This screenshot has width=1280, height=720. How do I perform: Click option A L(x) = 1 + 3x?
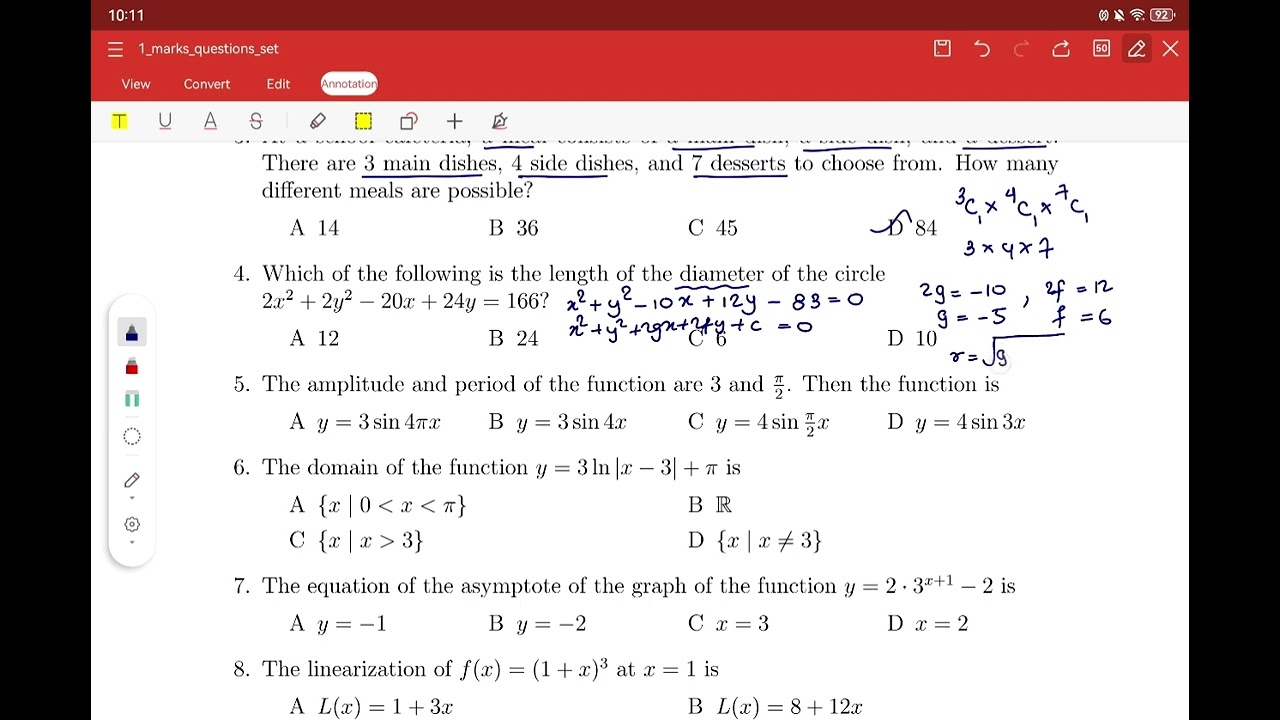click(371, 707)
